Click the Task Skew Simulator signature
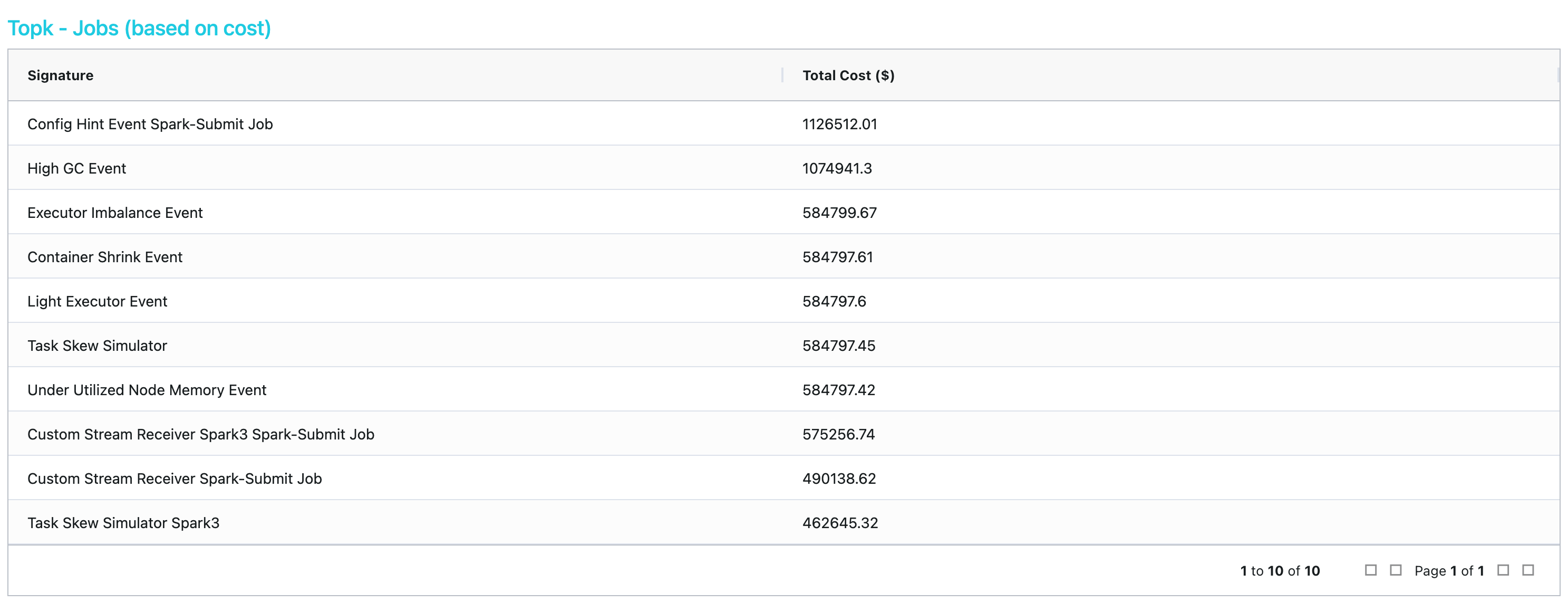1568x612 pixels. (x=98, y=346)
